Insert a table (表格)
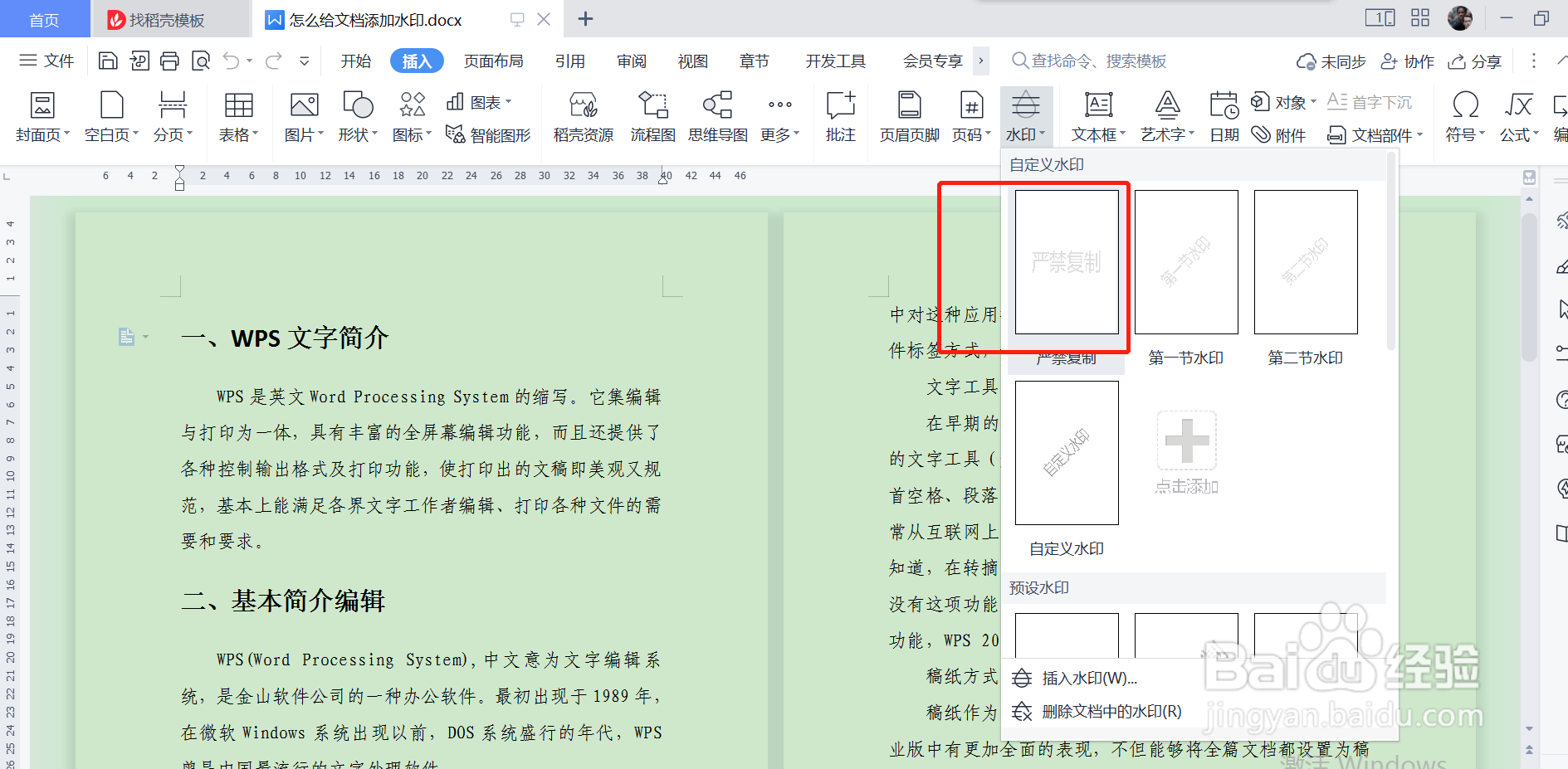Viewport: 1568px width, 769px height. click(x=238, y=117)
